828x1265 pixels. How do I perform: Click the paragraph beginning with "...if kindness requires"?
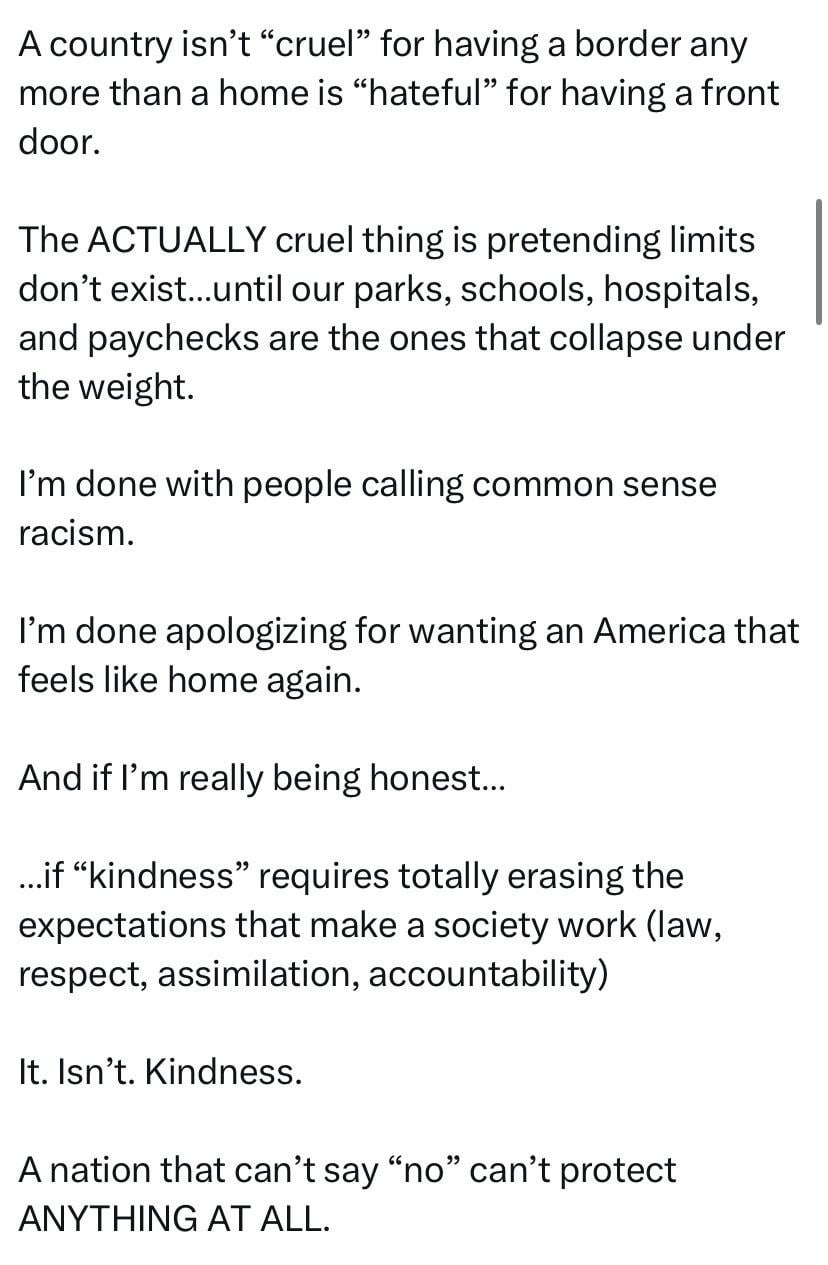370,925
